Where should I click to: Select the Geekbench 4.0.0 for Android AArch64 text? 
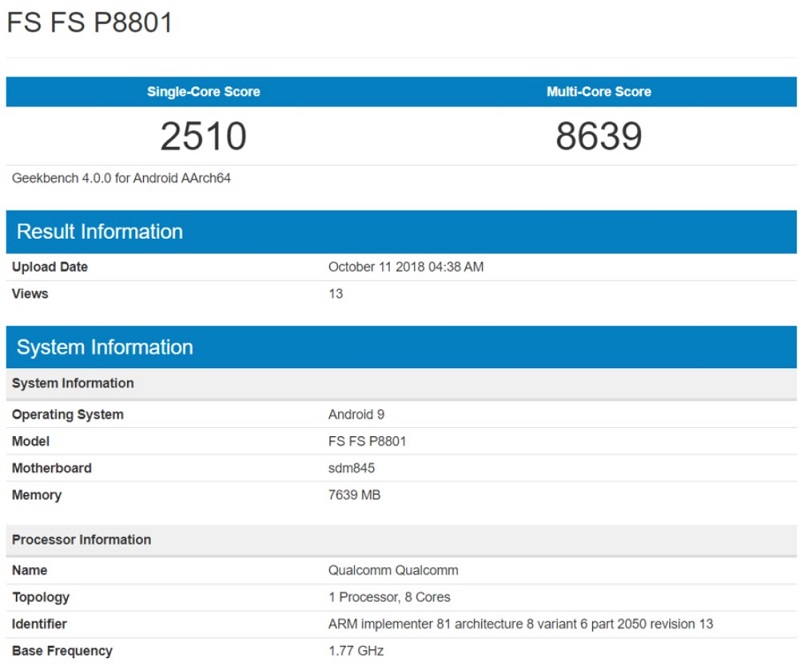[x=121, y=178]
